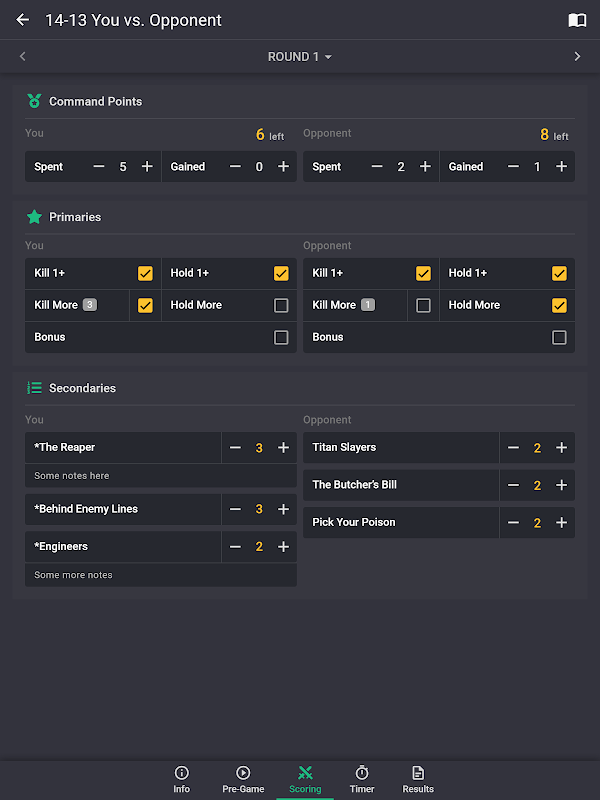Viewport: 600px width, 800px height.
Task: Select the Behind Enemy Lines secondary
Action: click(x=120, y=509)
